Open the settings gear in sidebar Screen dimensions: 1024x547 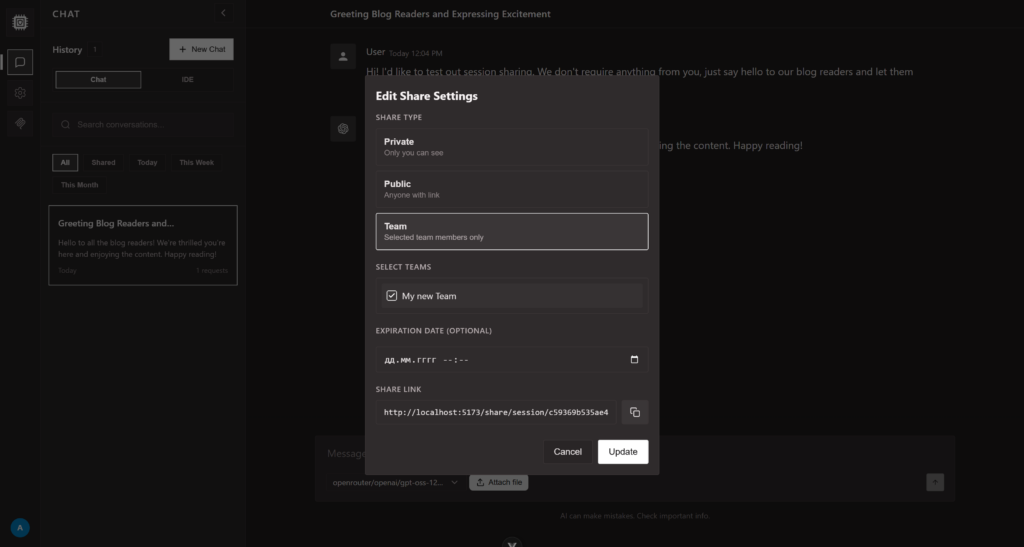20,93
